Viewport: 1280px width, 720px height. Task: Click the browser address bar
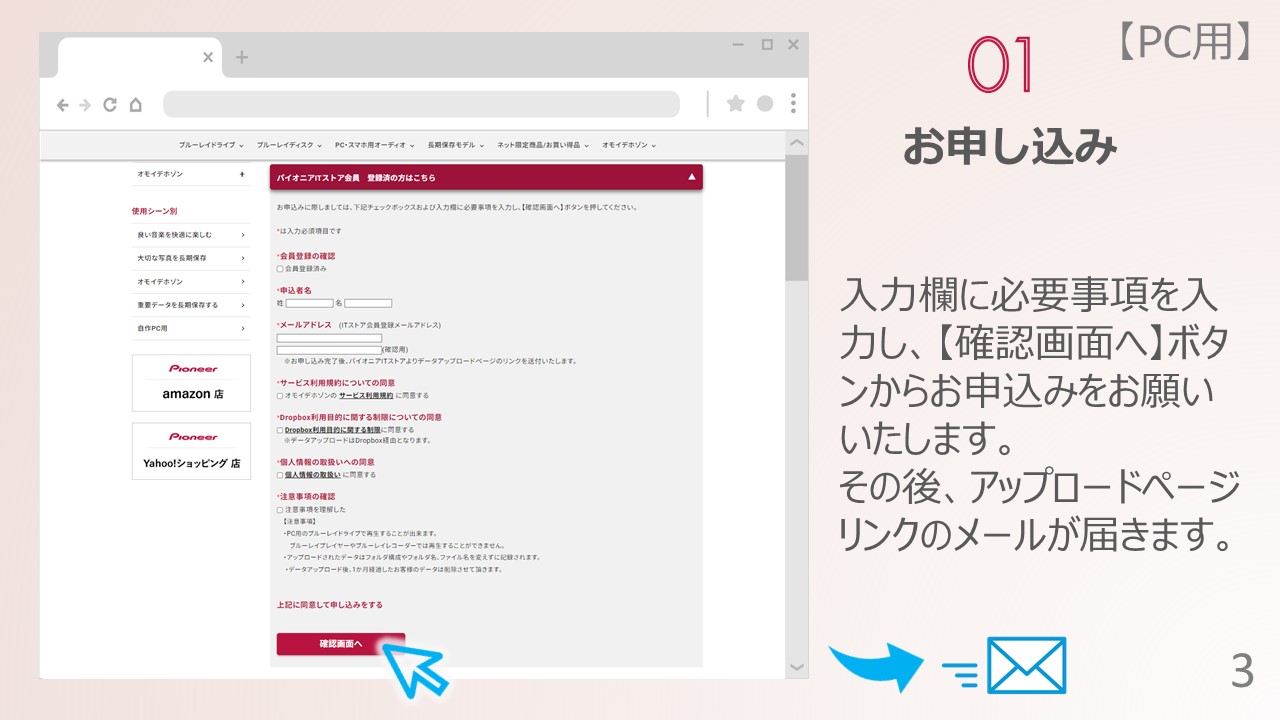(x=421, y=104)
